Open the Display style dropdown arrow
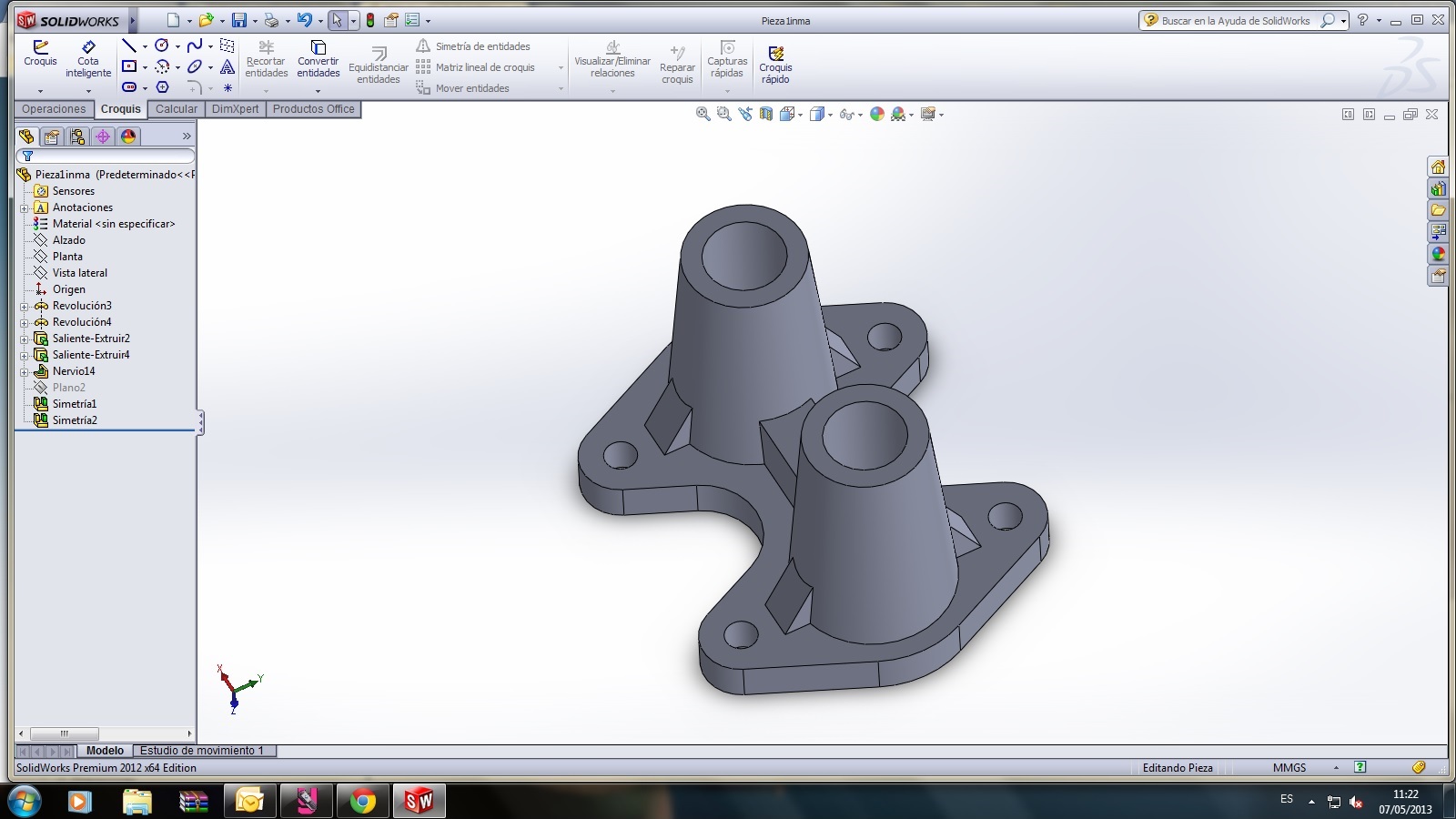The height and width of the screenshot is (819, 1456). 830,115
